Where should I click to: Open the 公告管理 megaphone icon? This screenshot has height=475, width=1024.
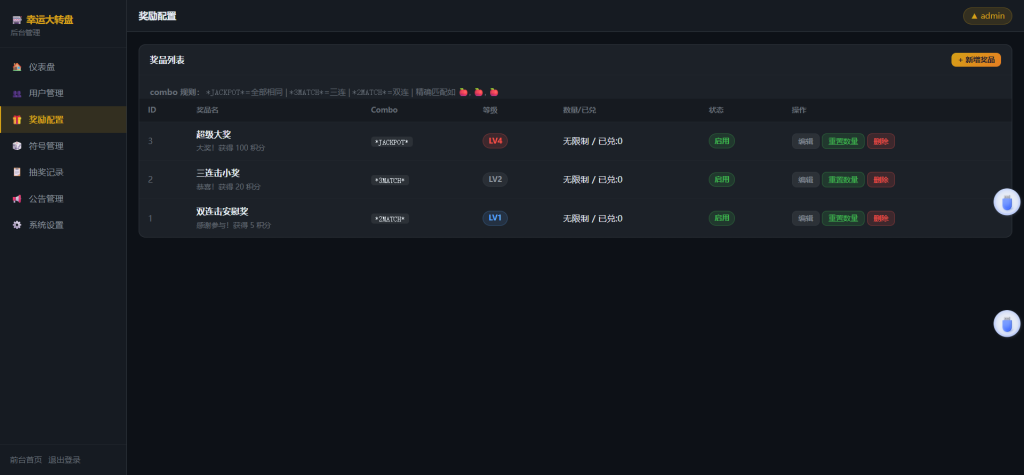pos(17,199)
